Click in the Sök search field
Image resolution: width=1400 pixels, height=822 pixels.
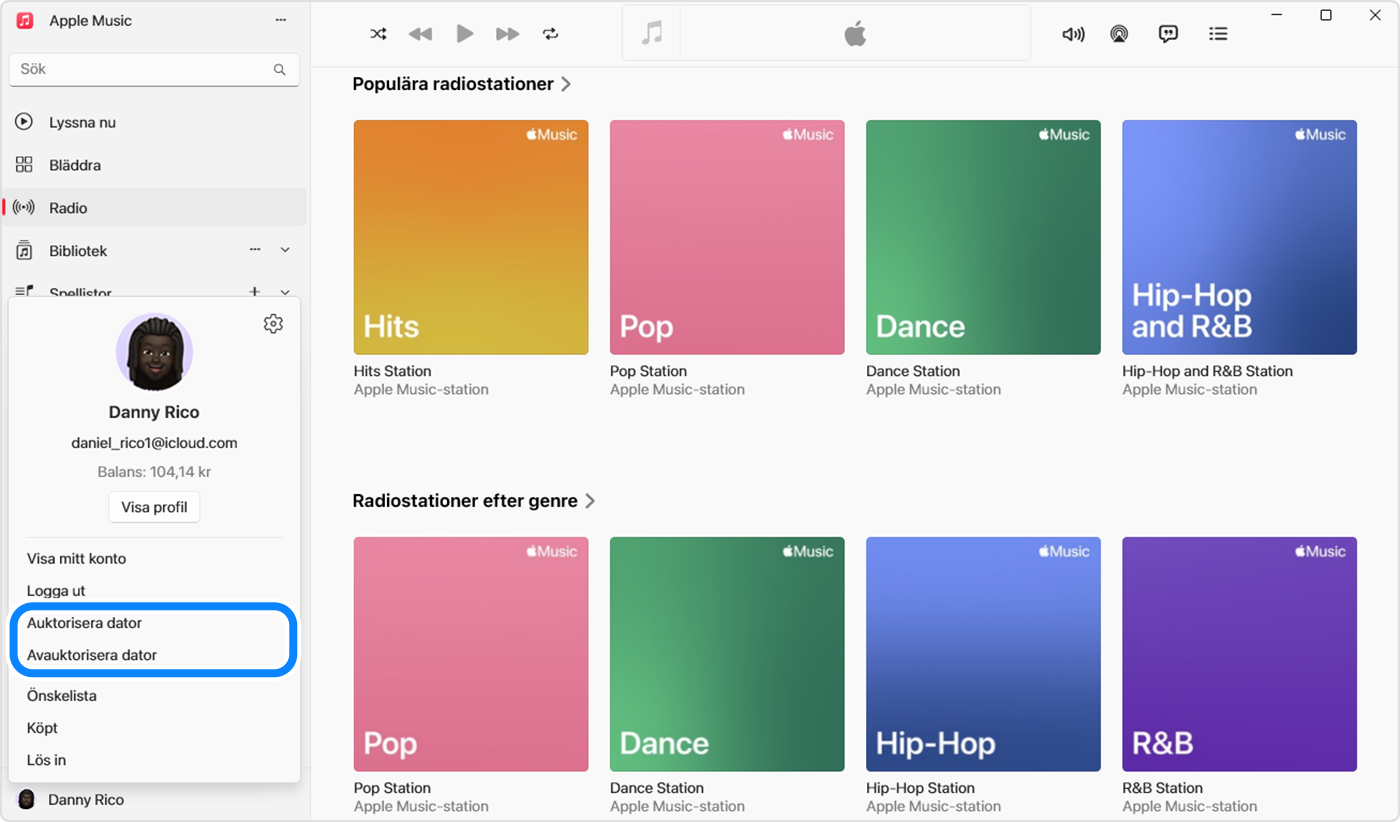(154, 69)
